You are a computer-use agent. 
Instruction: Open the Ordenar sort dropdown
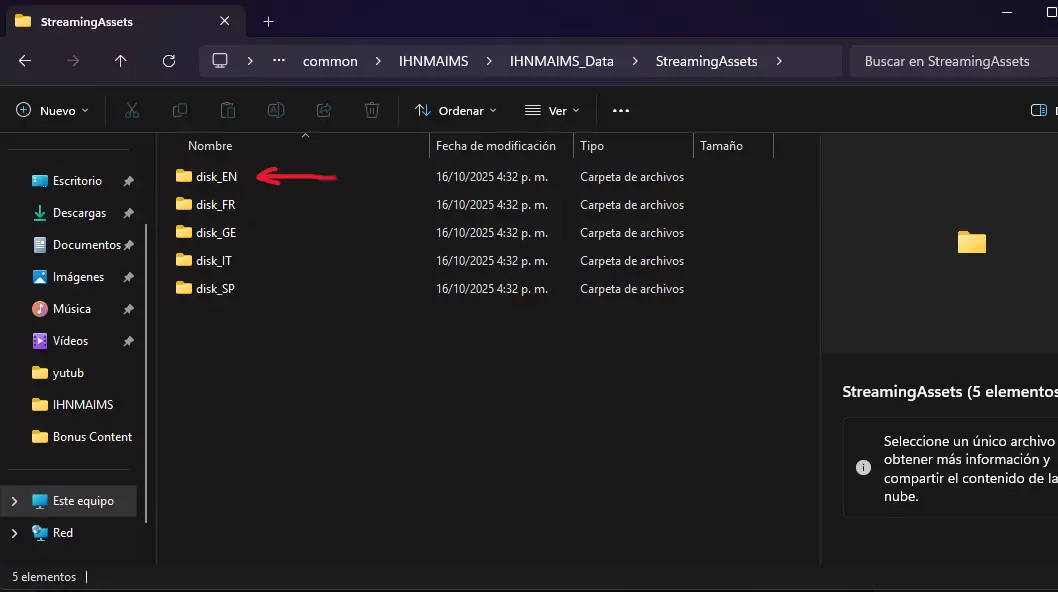pos(455,111)
